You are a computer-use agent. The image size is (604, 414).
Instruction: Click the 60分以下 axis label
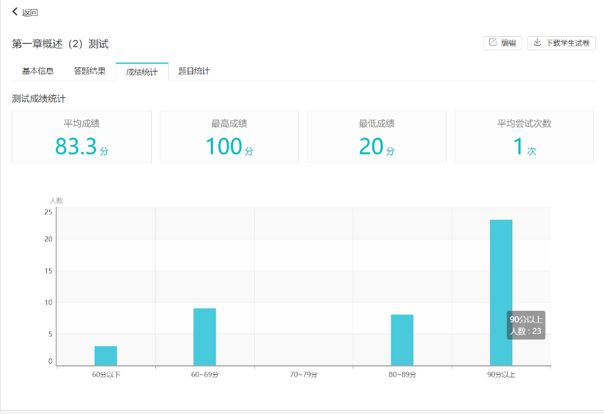click(x=106, y=375)
